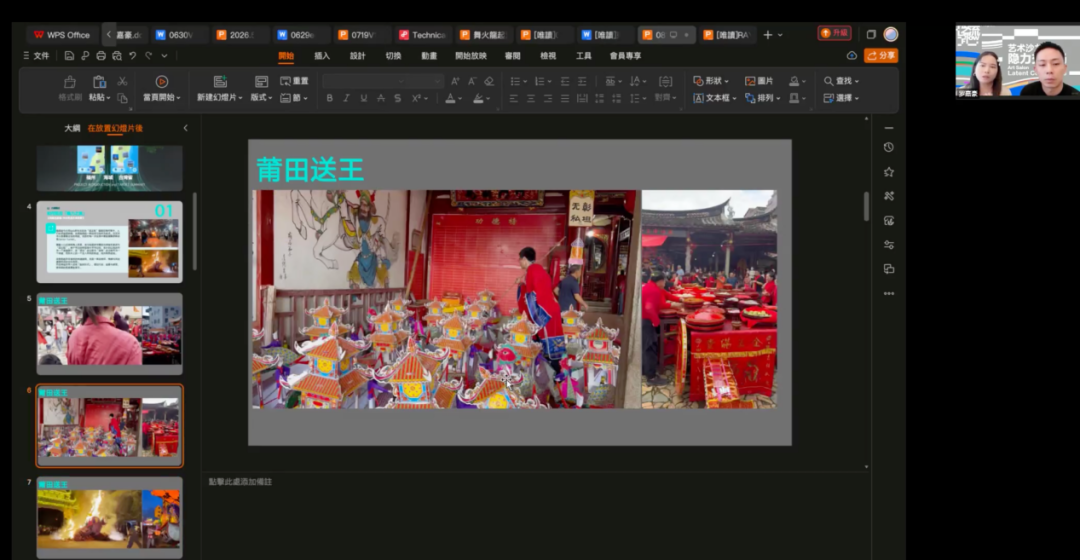Click the WPS Office home tab
This screenshot has height=560, width=1080.
[x=62, y=34]
